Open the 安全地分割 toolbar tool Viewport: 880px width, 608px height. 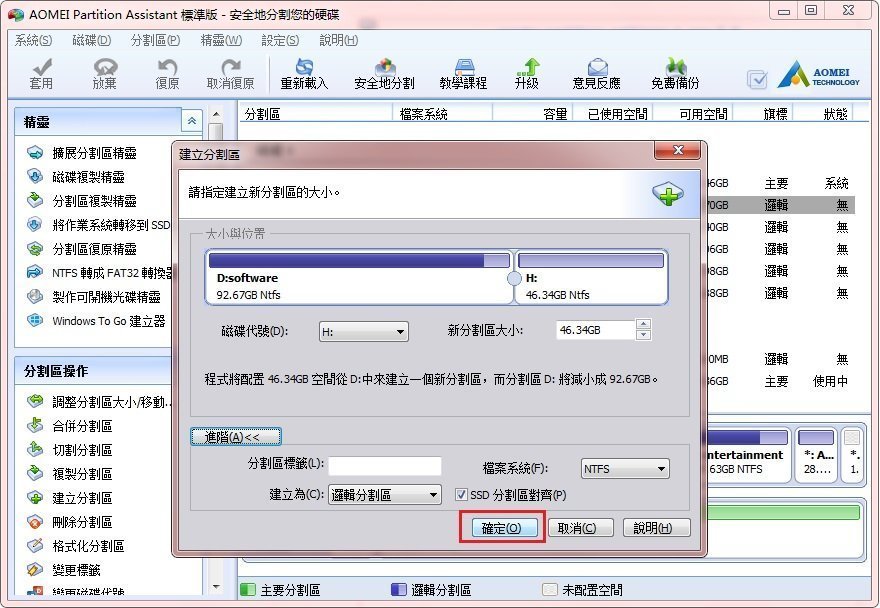(384, 74)
